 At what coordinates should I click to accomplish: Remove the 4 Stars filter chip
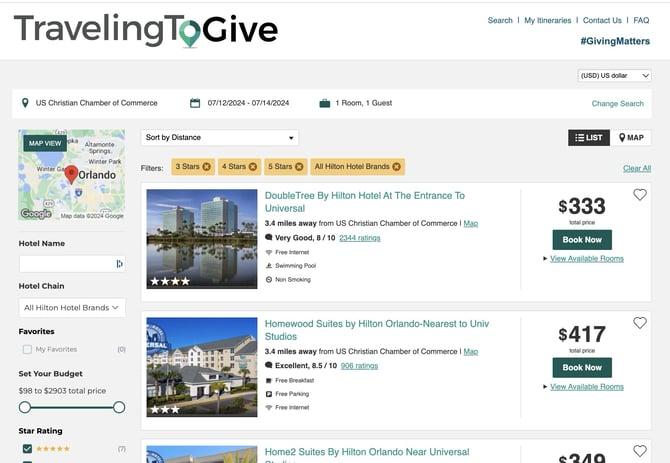tap(253, 167)
